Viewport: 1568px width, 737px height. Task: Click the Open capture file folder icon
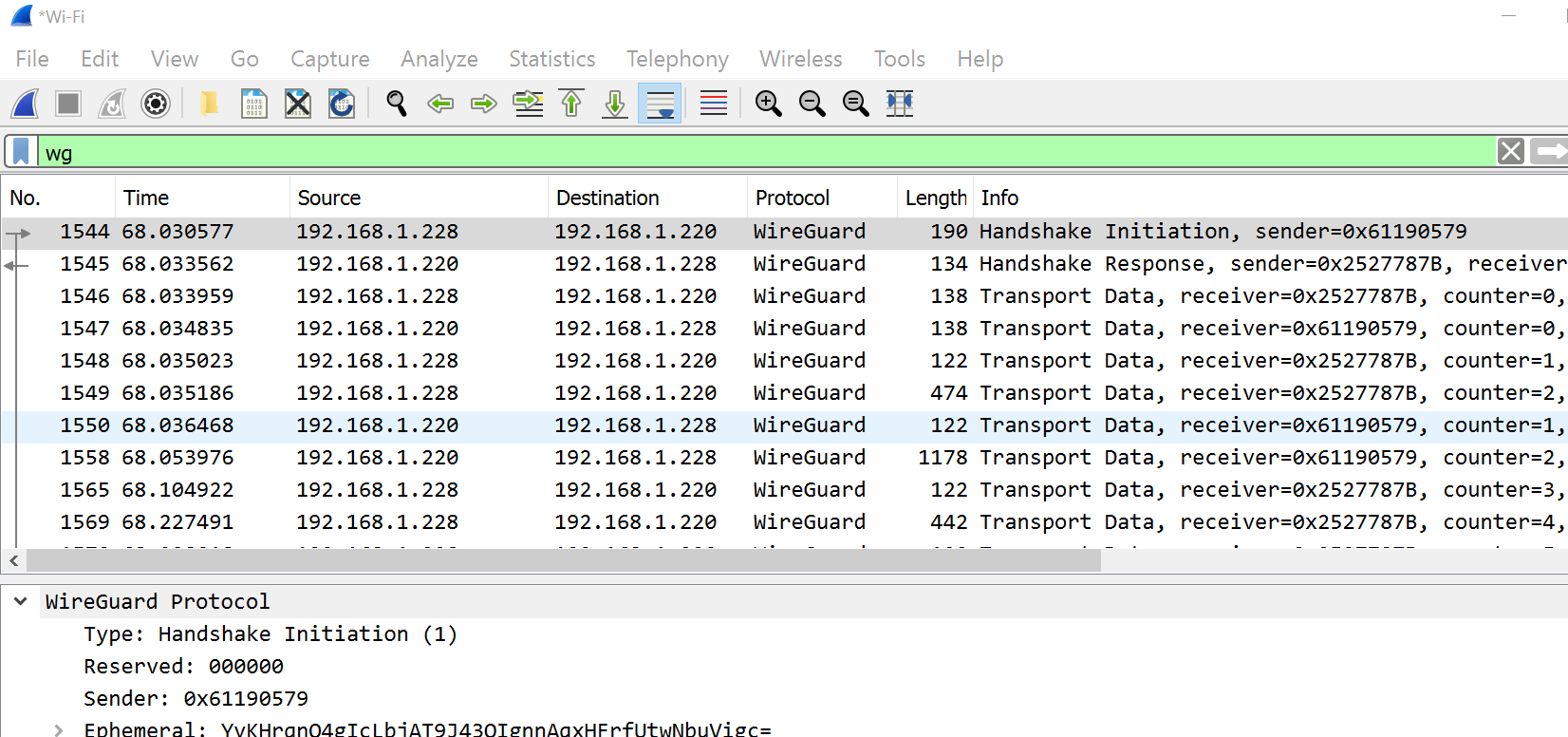(x=210, y=104)
